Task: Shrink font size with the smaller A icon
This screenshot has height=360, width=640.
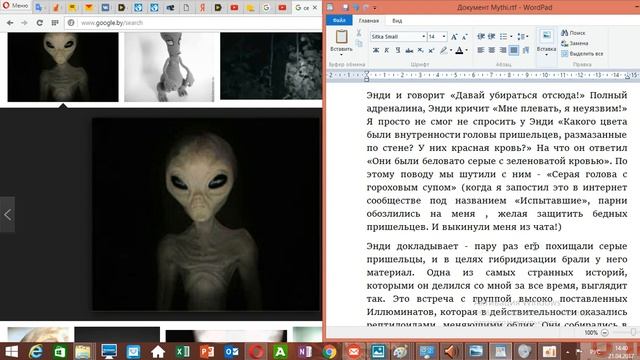Action: coord(464,37)
